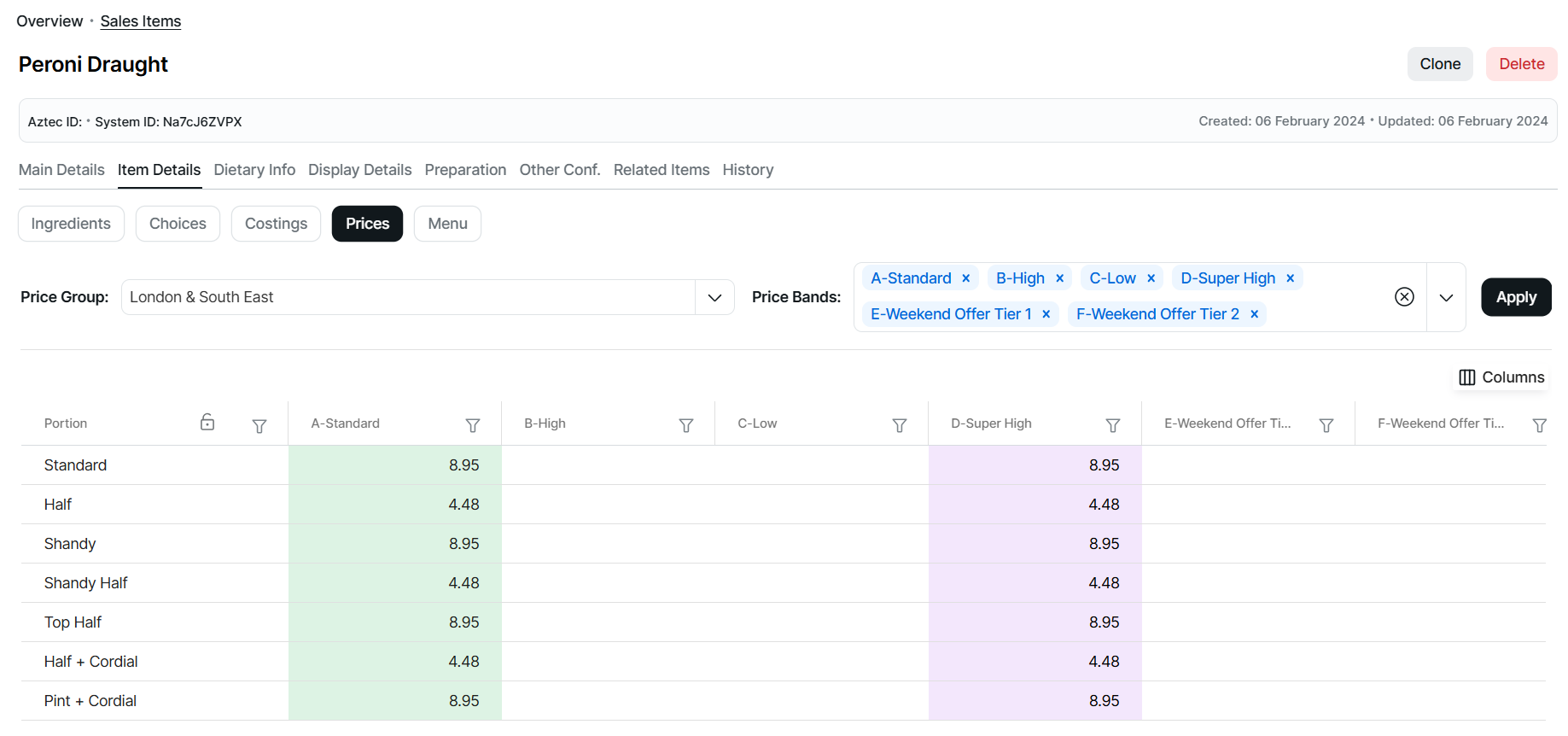
Task: Expand the Price Group dropdown
Action: (x=714, y=297)
